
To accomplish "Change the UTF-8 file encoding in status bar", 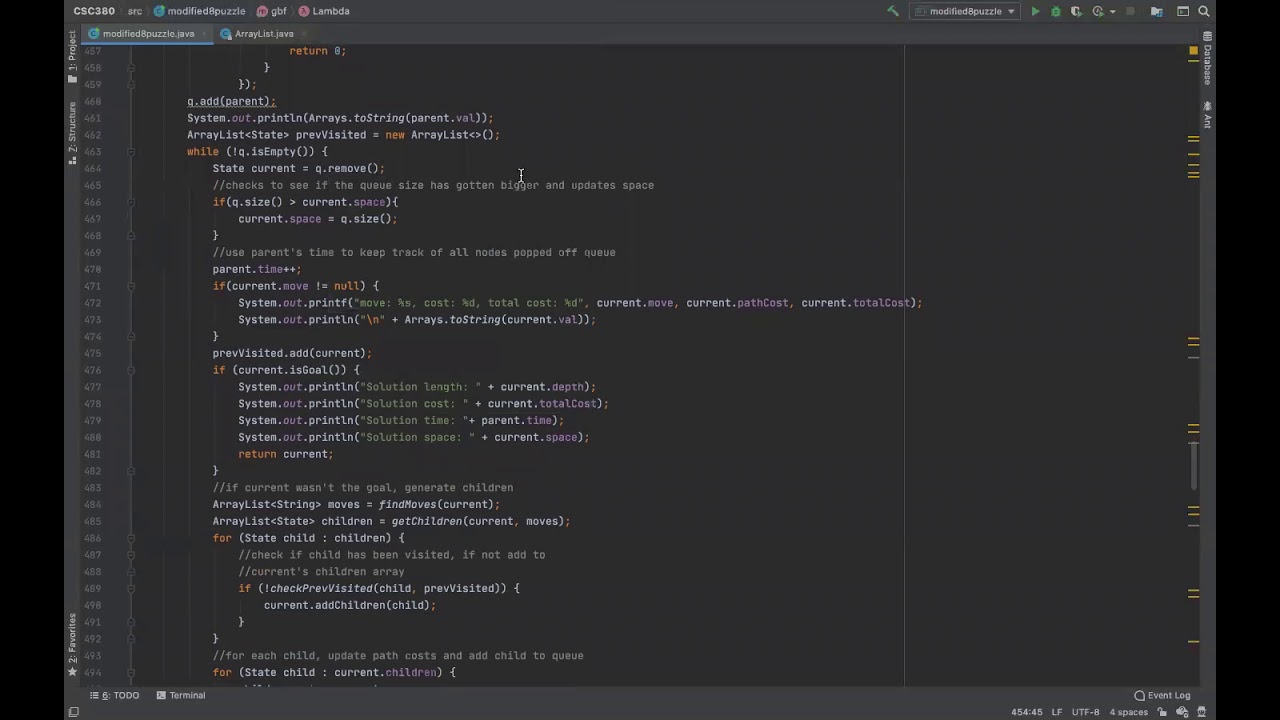I will coord(1086,712).
